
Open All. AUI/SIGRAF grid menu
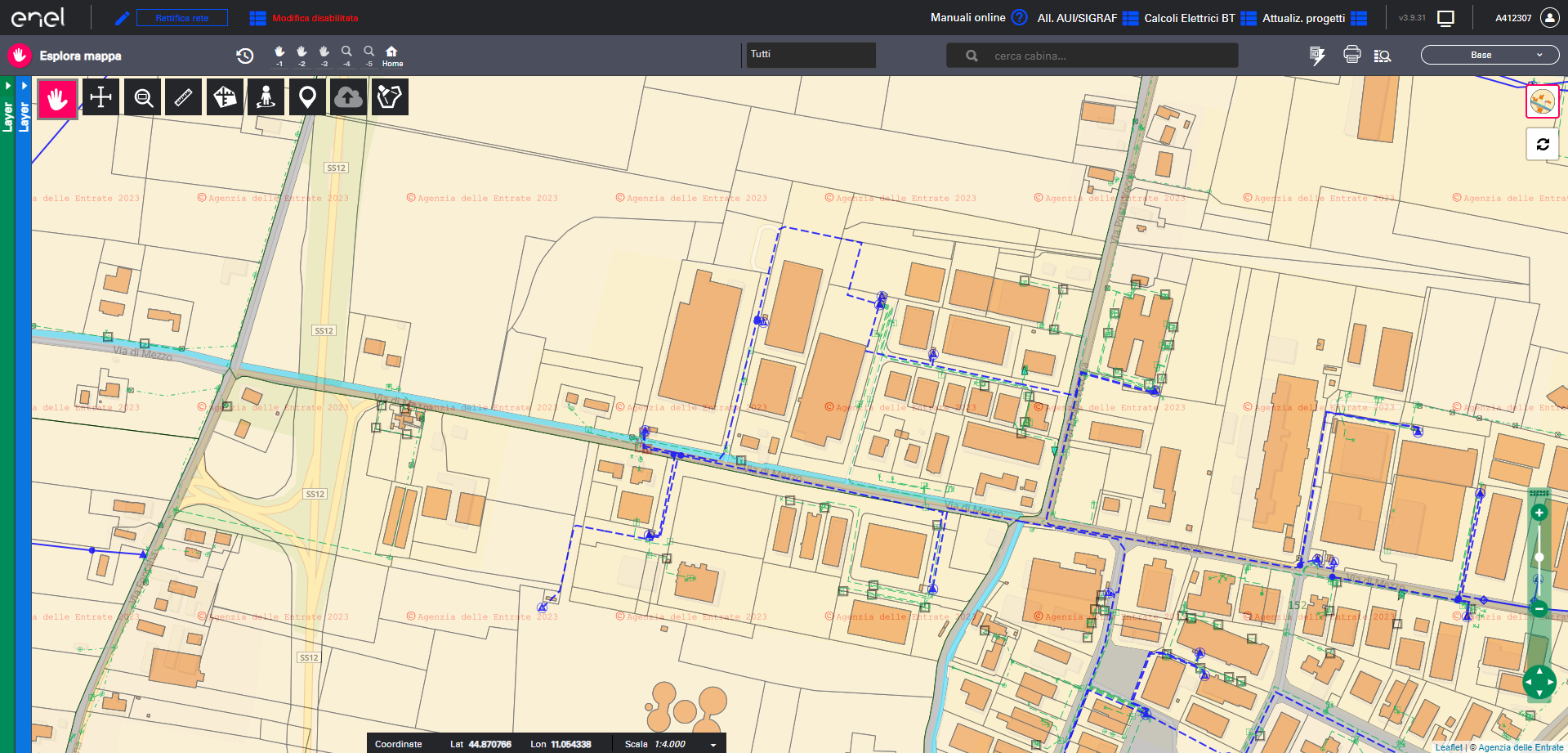(1130, 18)
